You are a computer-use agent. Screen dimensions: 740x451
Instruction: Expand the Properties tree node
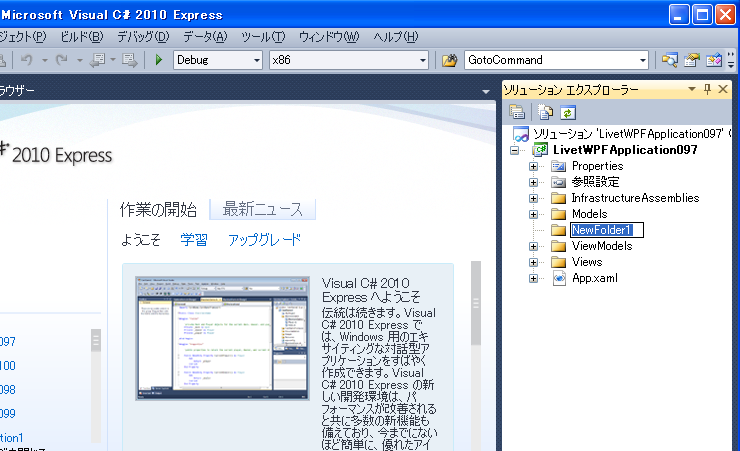point(533,166)
